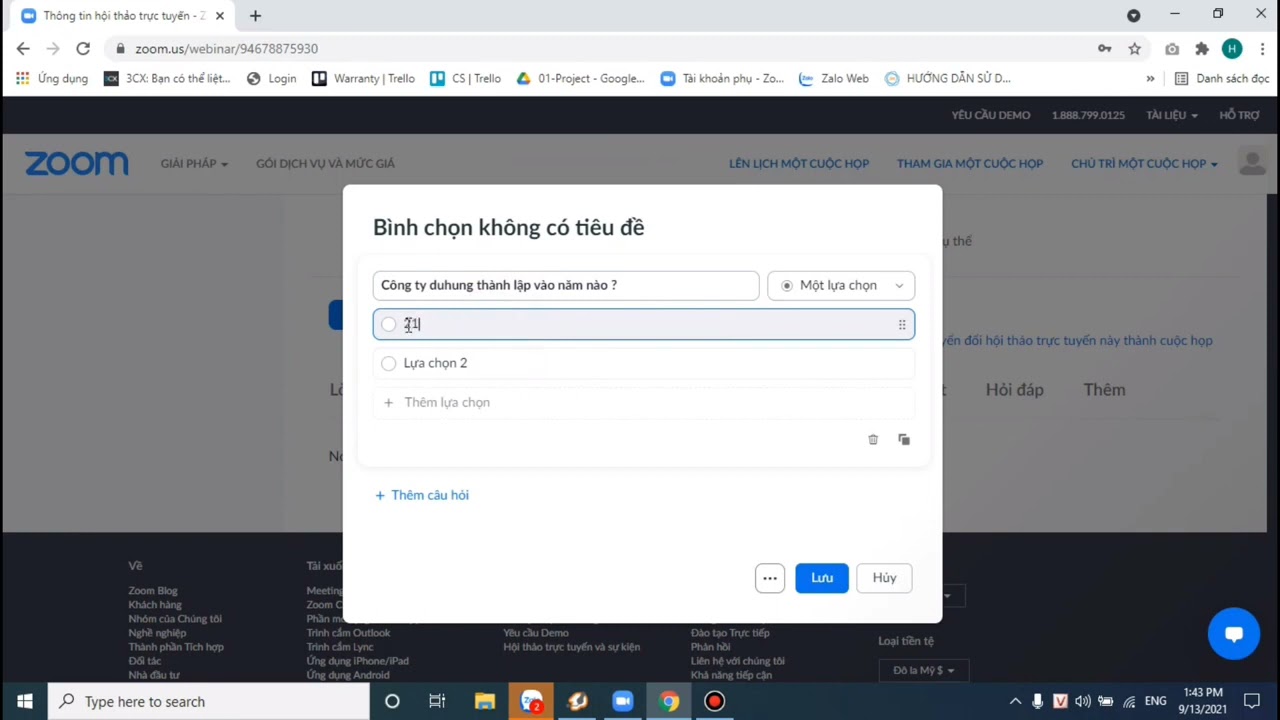
Task: Open the CS | Trello bookmark
Action: click(466, 78)
